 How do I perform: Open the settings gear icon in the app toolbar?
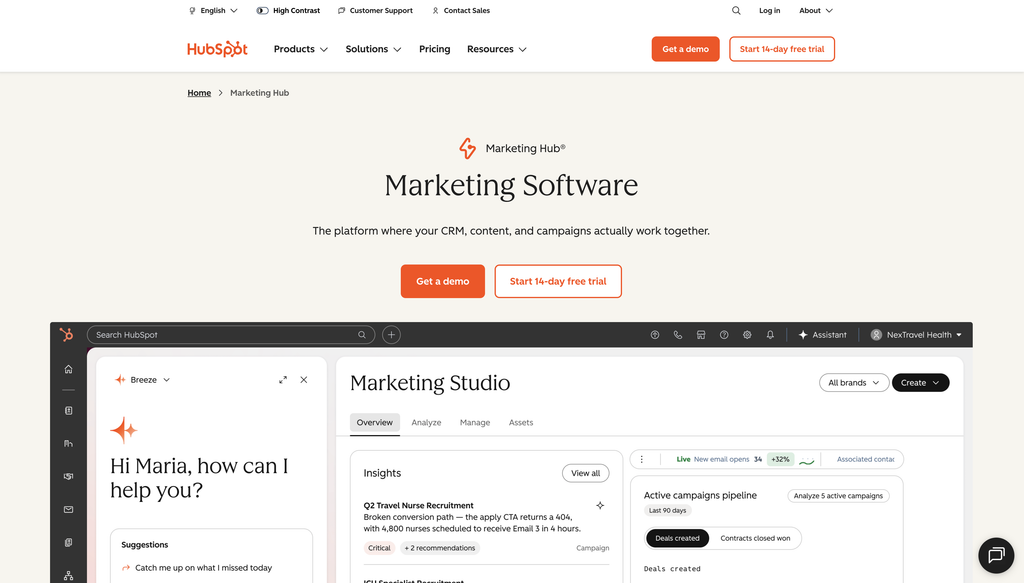click(x=747, y=335)
